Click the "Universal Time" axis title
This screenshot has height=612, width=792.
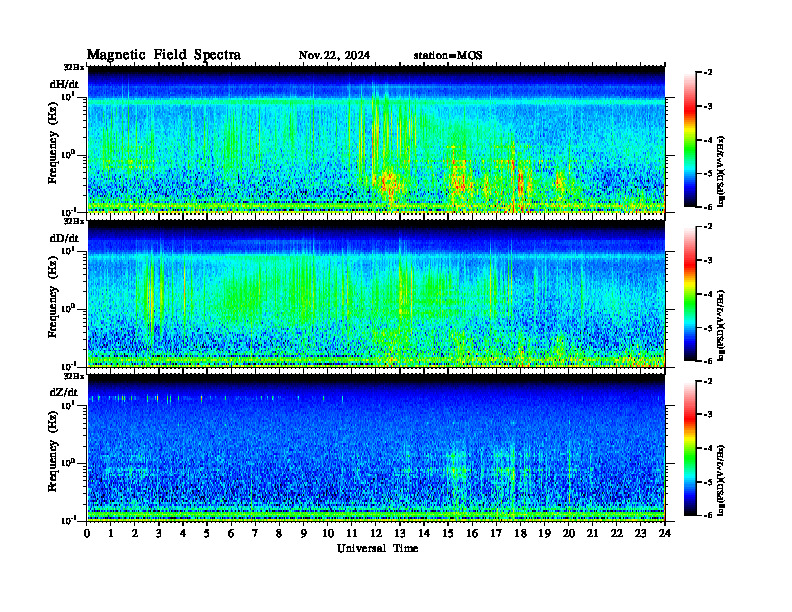pos(377,548)
